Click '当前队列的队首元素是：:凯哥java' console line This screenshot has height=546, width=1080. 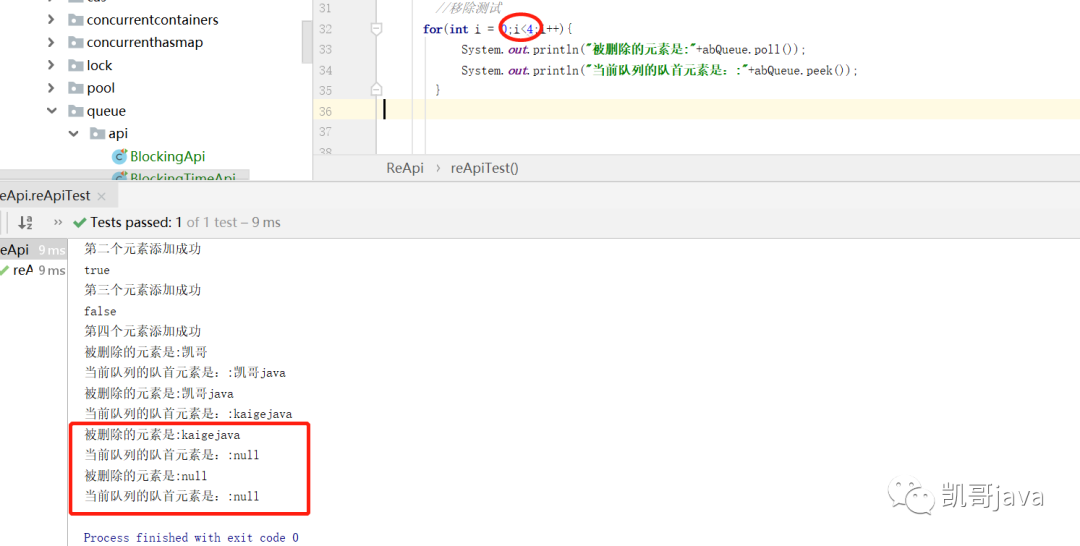tap(185, 372)
